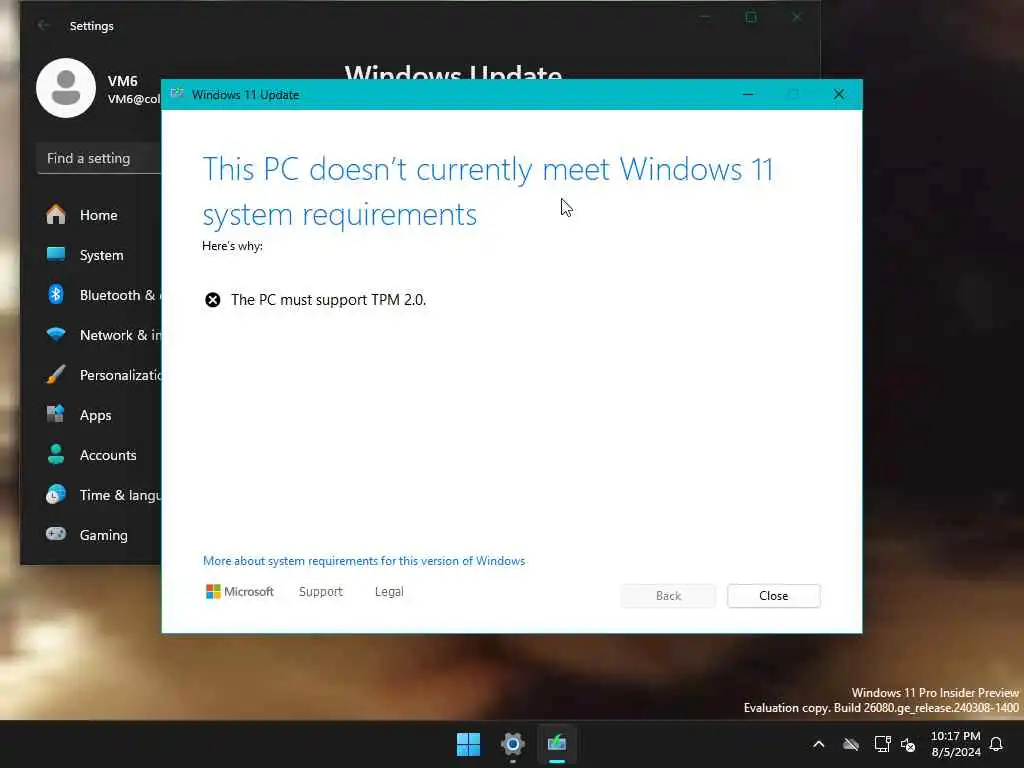Click the Settings back arrow
This screenshot has width=1024, height=768.
[43, 25]
